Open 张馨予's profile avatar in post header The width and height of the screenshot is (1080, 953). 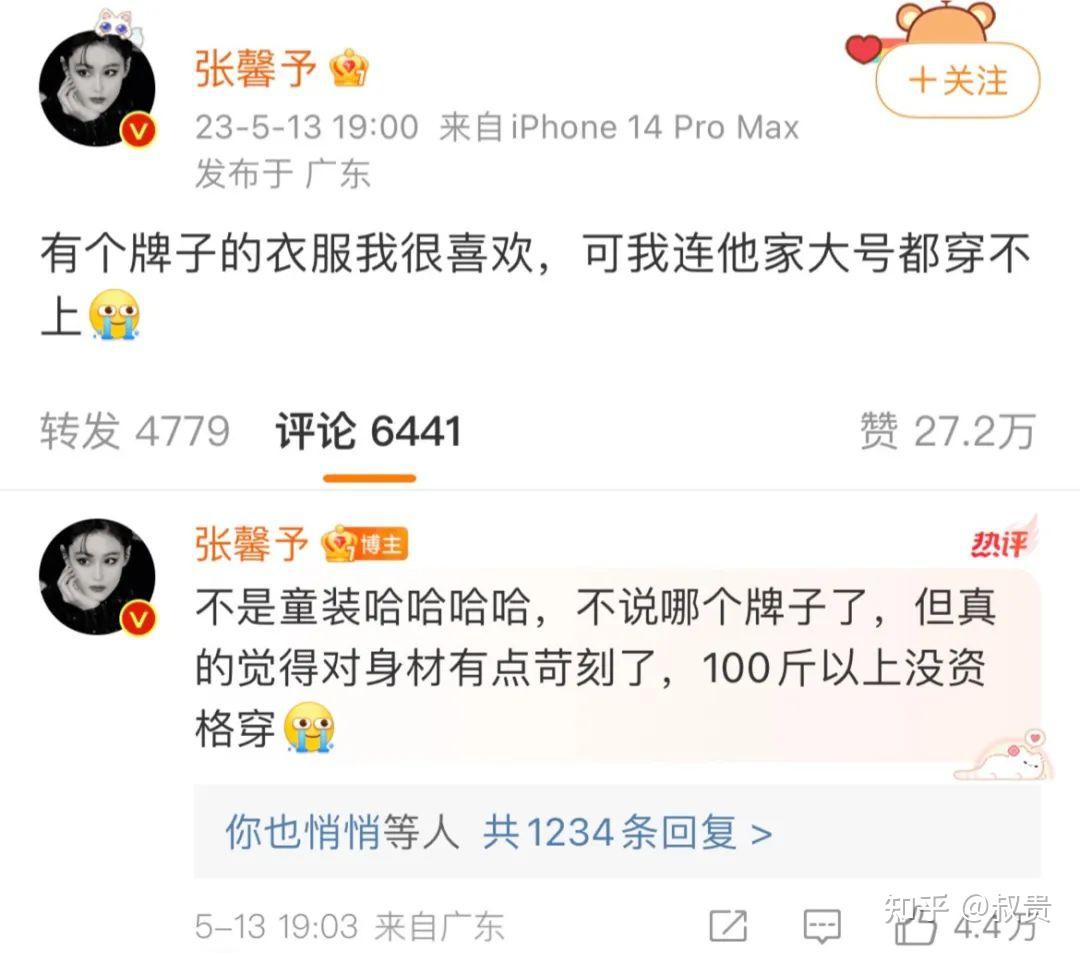tap(97, 88)
